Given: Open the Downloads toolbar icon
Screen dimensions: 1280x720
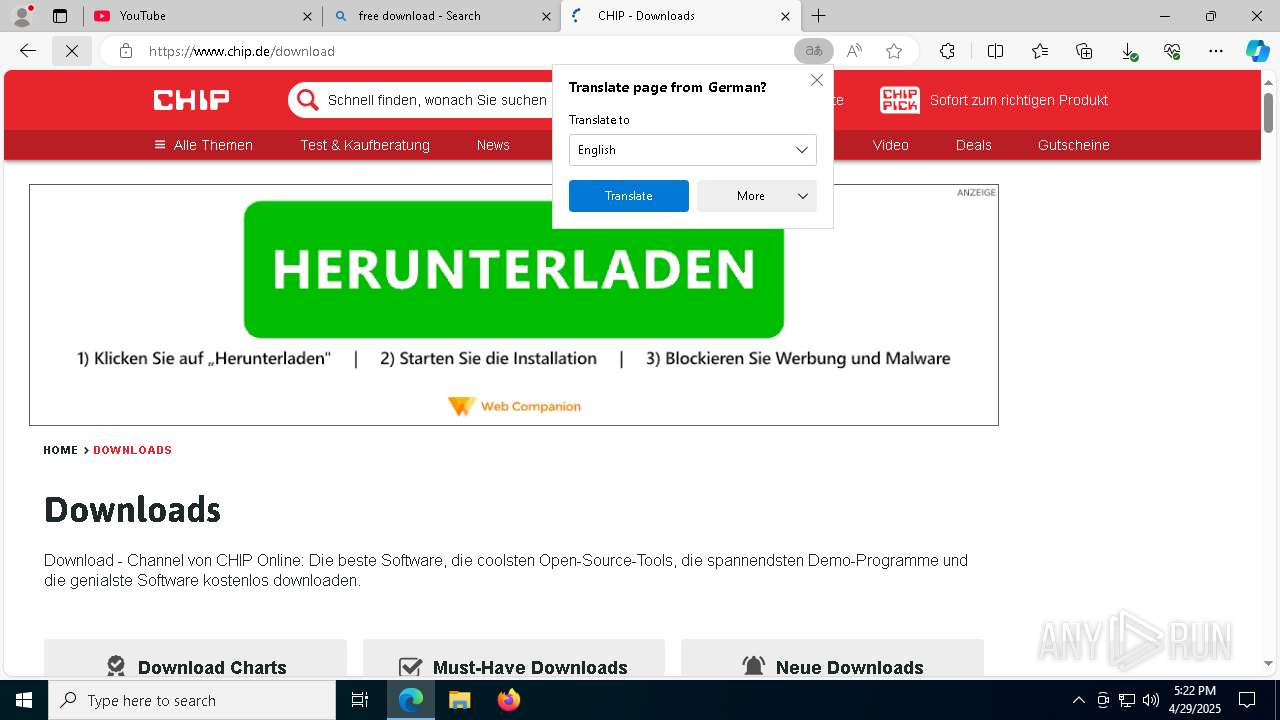Looking at the screenshot, I should [1128, 51].
